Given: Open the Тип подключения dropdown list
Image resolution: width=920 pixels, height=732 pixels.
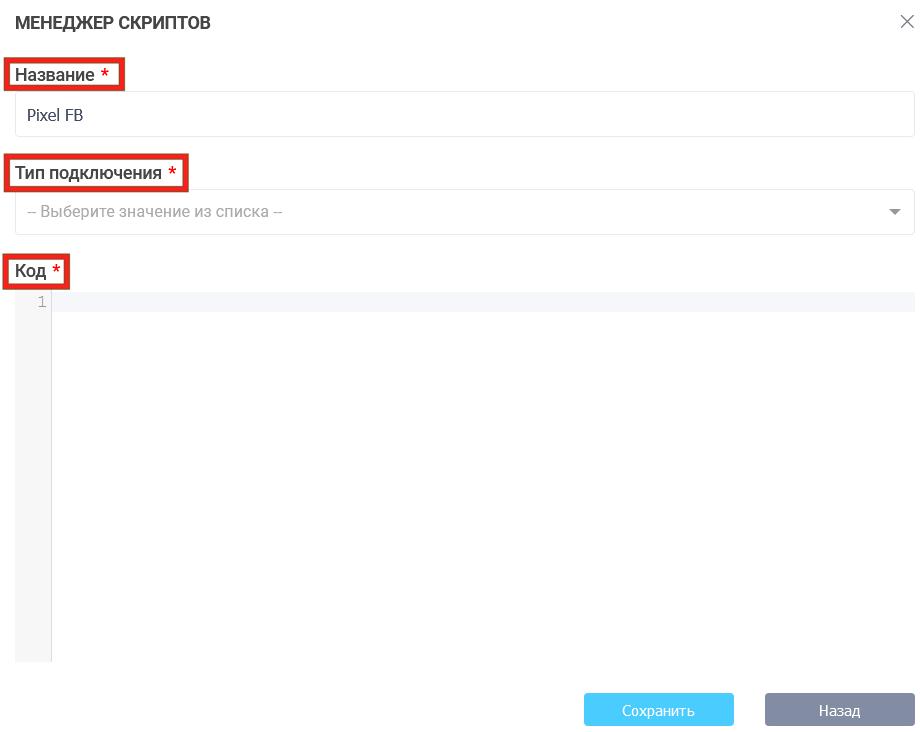Looking at the screenshot, I should (x=464, y=212).
